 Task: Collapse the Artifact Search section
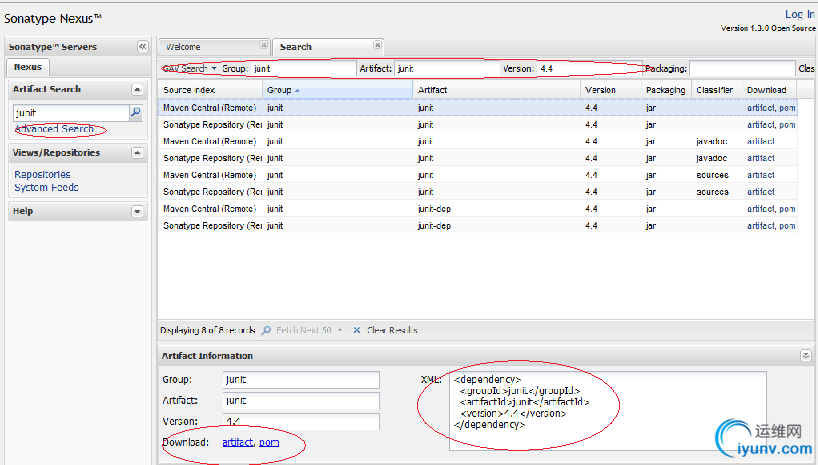pyautogui.click(x=137, y=90)
